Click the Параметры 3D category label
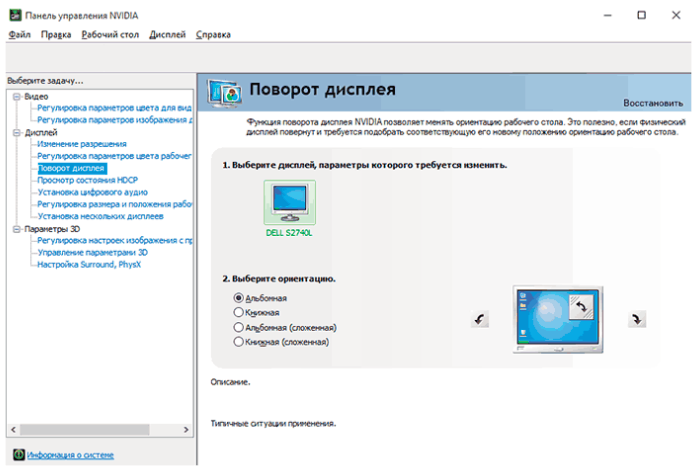 pos(52,229)
